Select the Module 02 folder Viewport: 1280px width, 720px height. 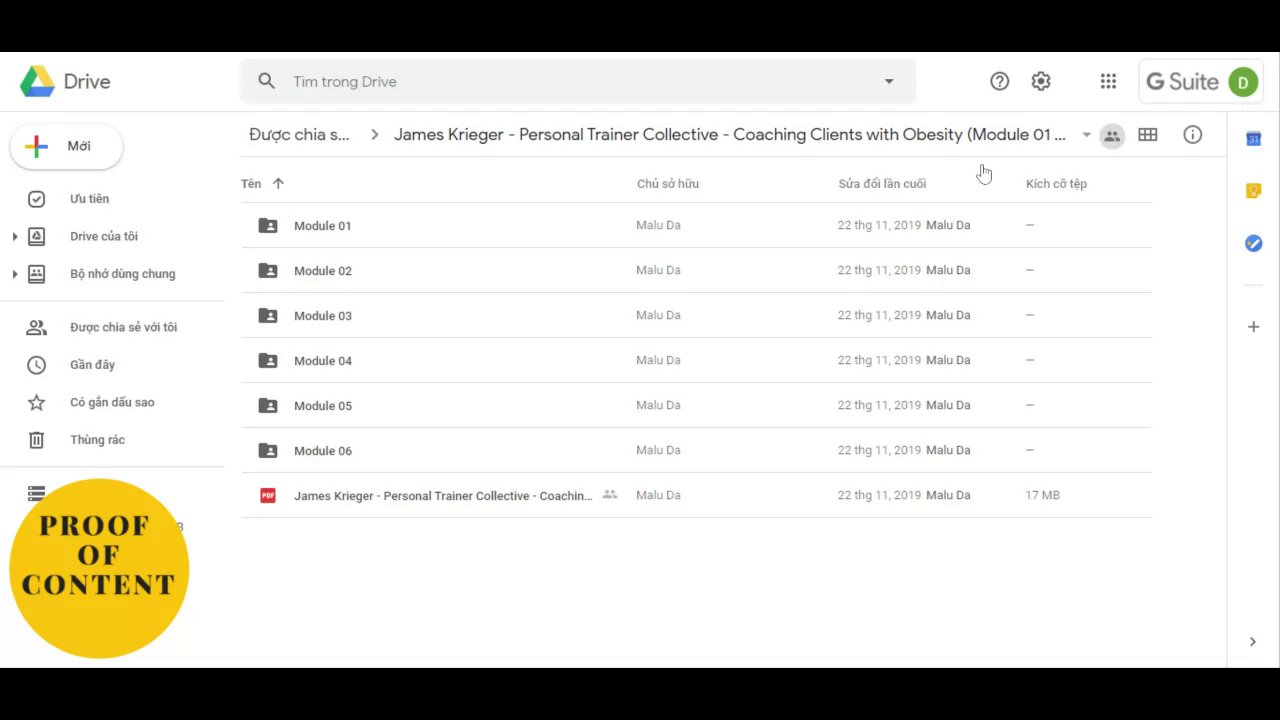[x=696, y=270]
